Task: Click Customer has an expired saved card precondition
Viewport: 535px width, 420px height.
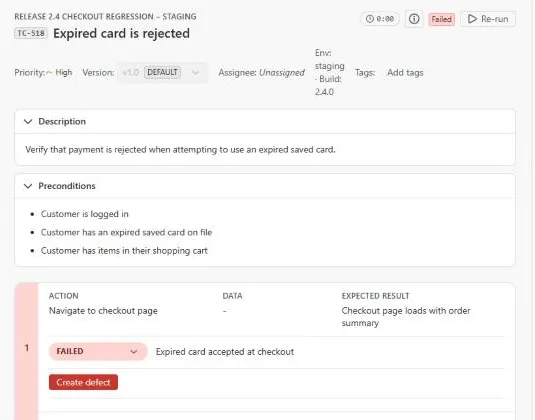Action: click(x=127, y=232)
